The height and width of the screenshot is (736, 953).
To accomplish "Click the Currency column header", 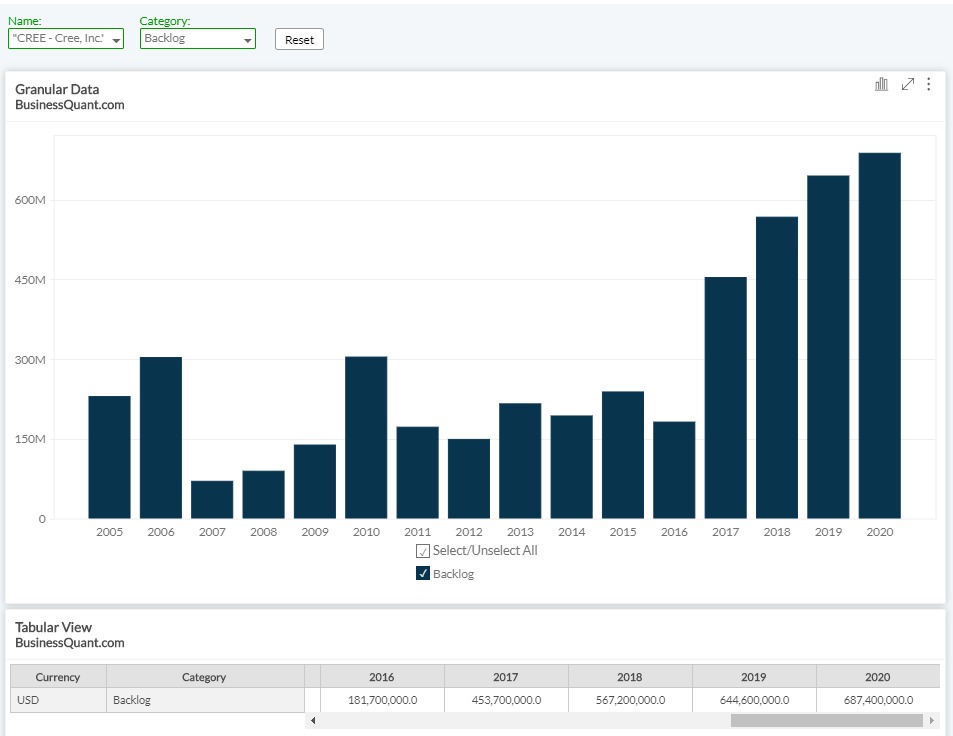I will pos(58,676).
